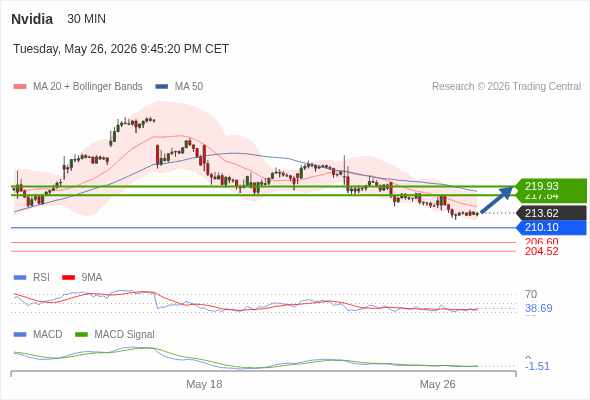Click the blue 210.10 pivot price tag
Screen dimensions: 590x400
click(x=551, y=227)
